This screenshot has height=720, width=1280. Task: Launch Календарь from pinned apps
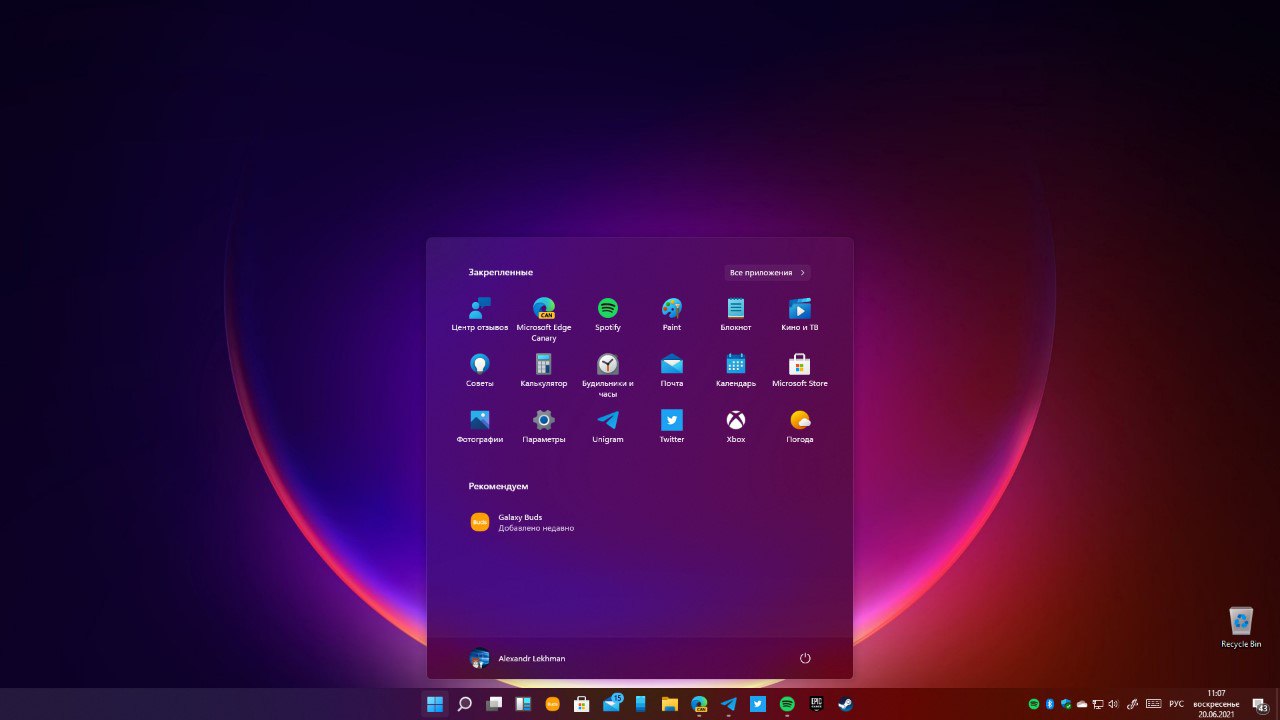tap(736, 370)
